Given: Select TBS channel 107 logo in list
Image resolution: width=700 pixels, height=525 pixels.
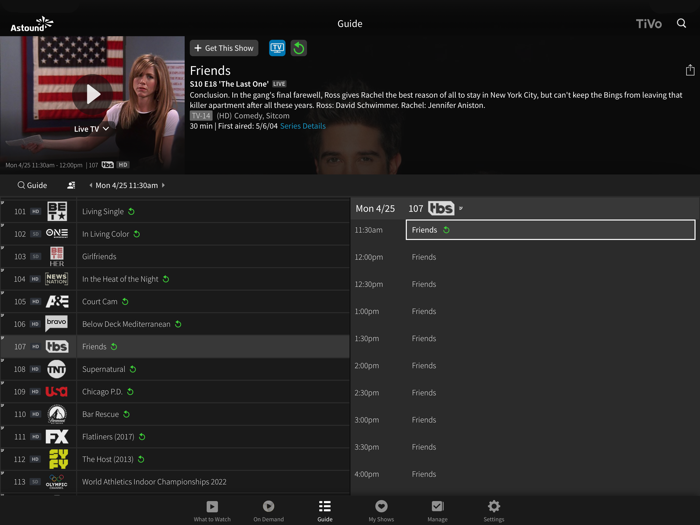Looking at the screenshot, I should [57, 346].
